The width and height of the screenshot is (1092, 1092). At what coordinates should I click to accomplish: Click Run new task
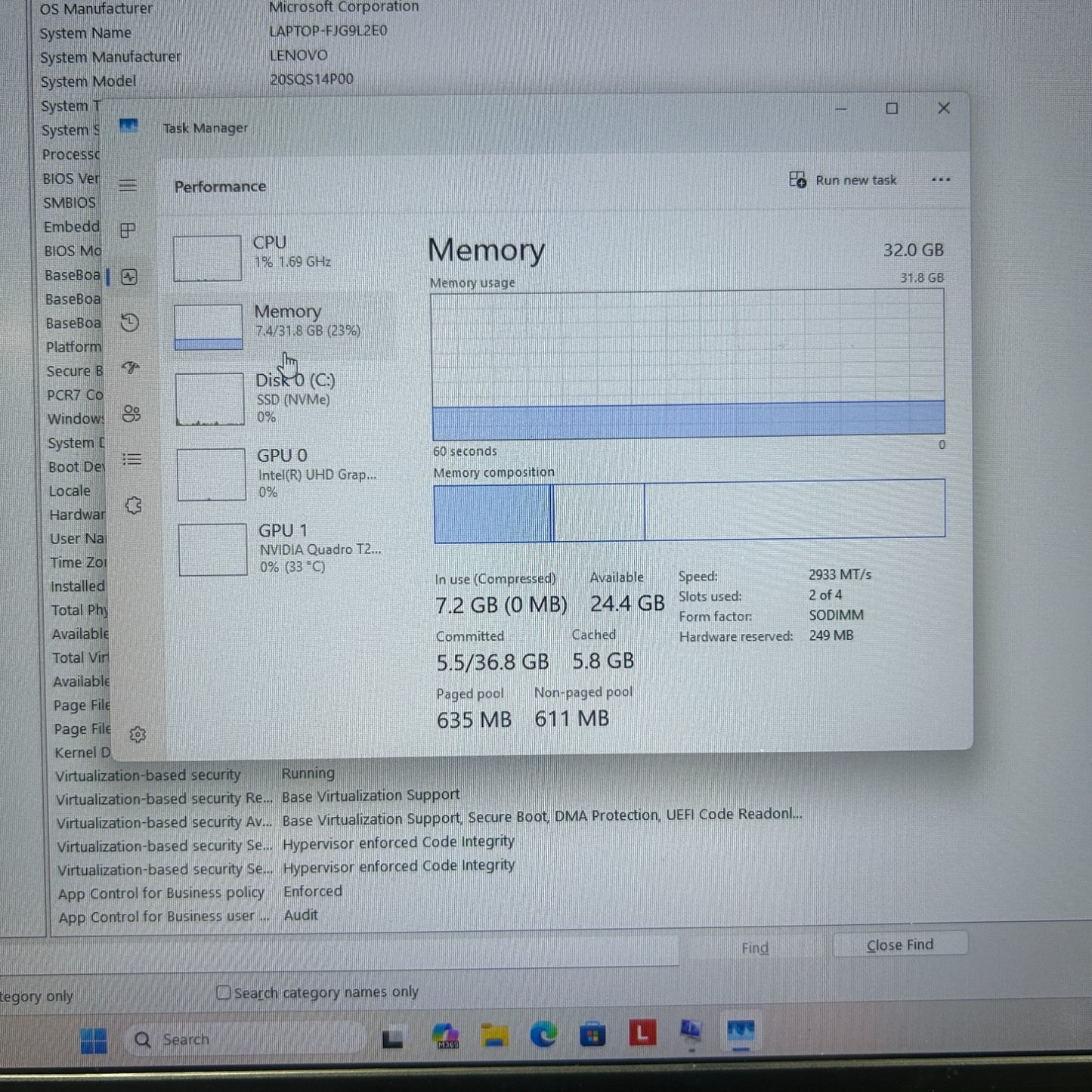pos(843,180)
